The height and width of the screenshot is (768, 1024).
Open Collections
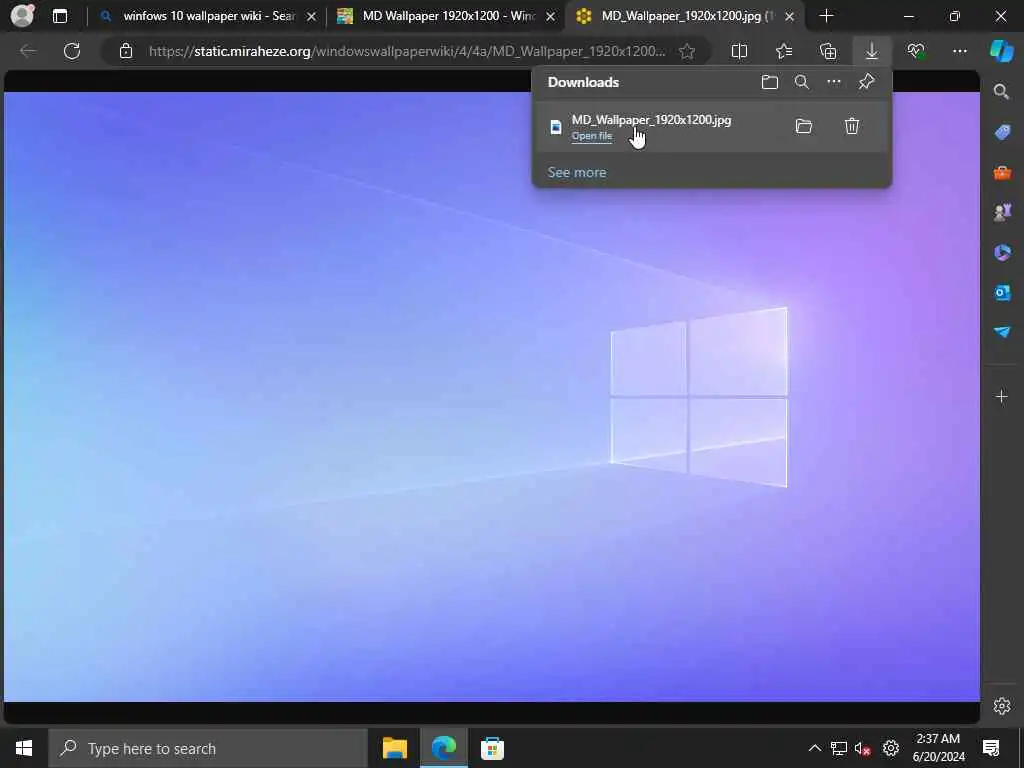click(x=828, y=51)
